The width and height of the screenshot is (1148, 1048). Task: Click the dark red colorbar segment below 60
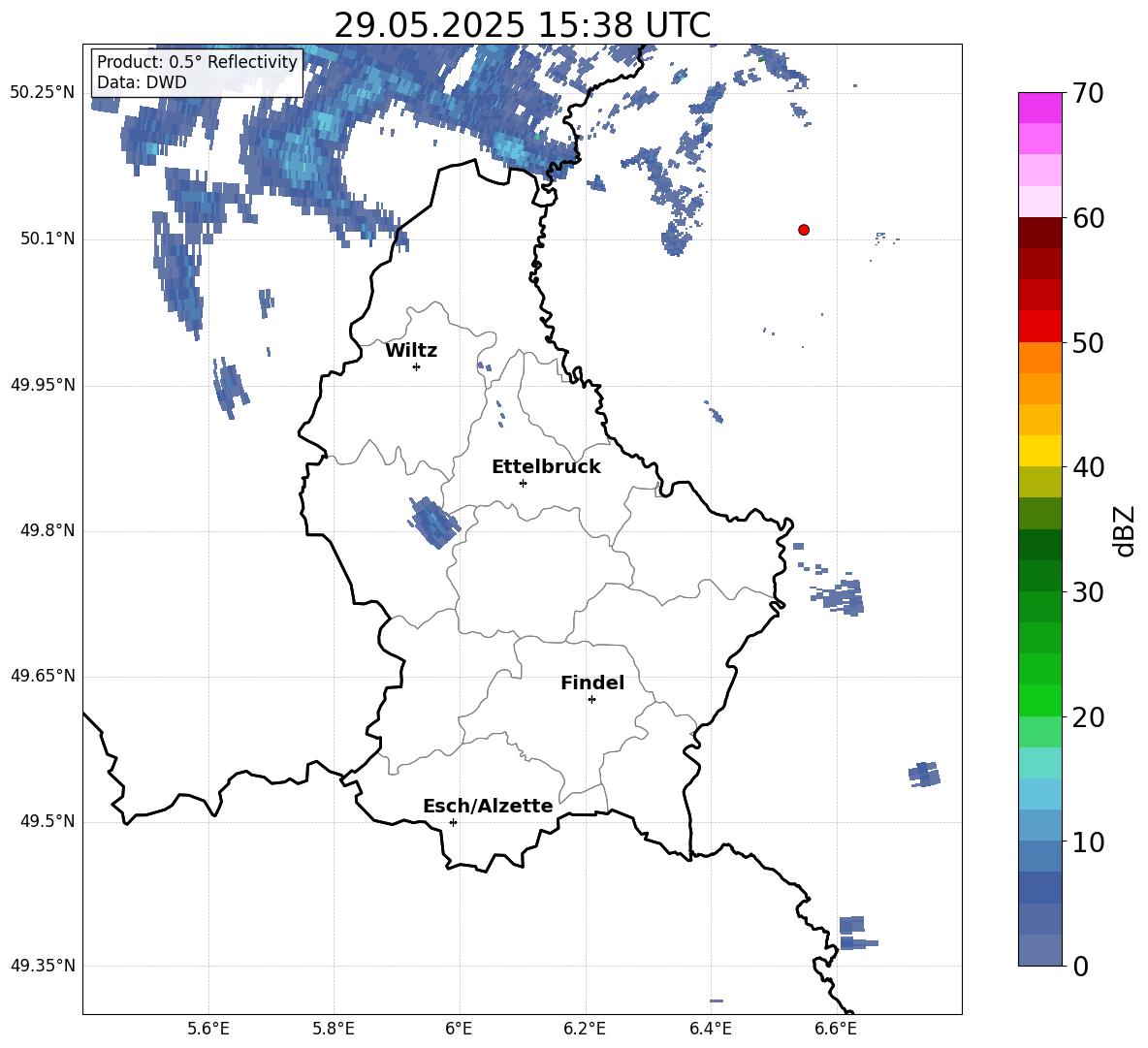pos(1040,233)
